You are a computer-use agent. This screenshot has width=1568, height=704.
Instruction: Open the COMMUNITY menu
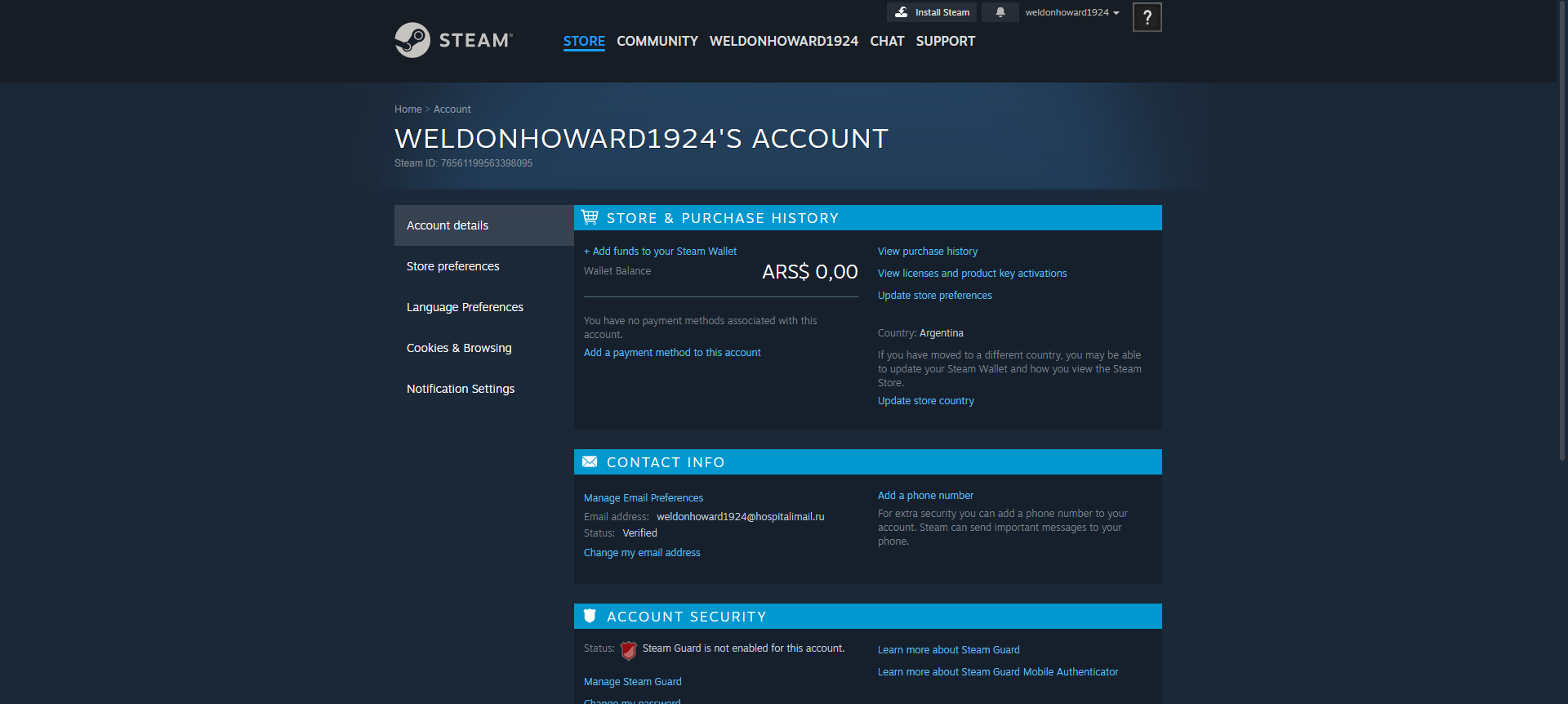coord(657,41)
